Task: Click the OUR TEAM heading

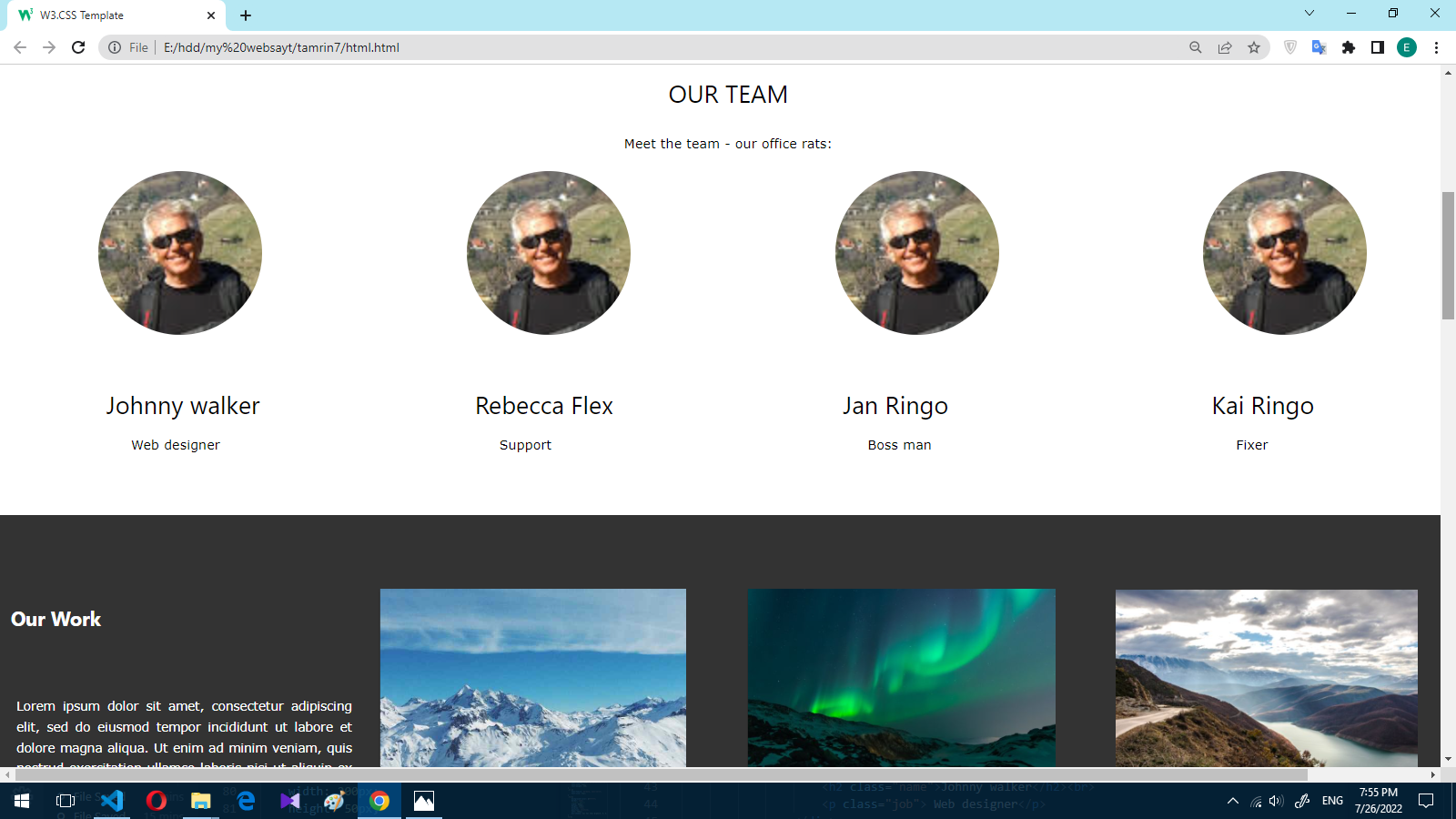Action: point(728,95)
